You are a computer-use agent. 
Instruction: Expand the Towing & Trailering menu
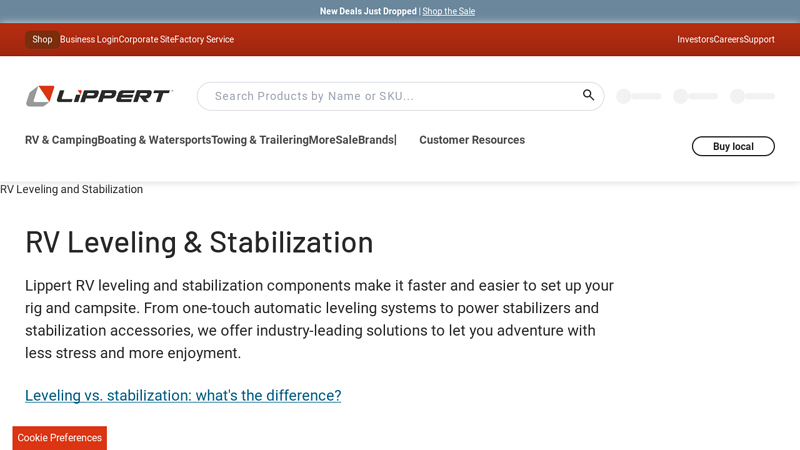260,140
